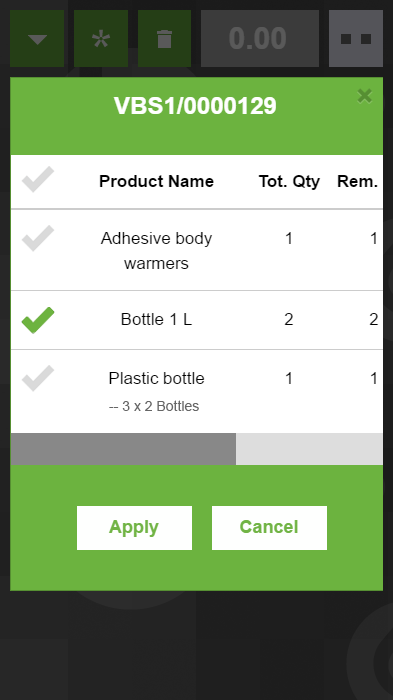Viewport: 393px width, 700px height.
Task: Click the 3 x 2 Bottles description text
Action: click(154, 406)
